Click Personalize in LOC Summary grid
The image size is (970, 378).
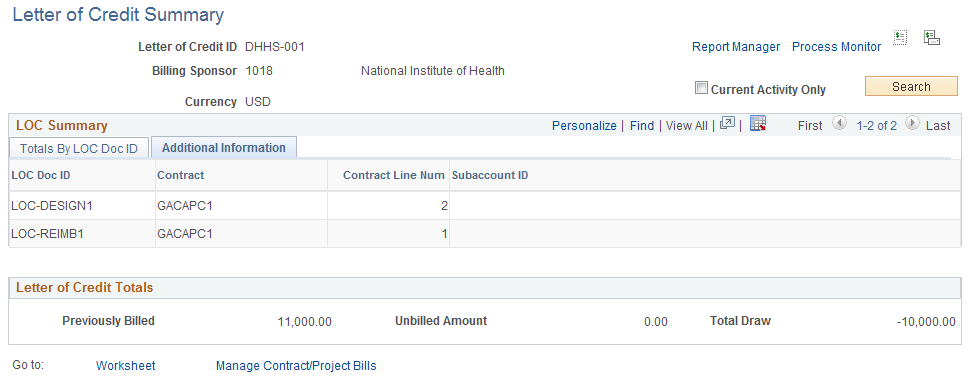coord(584,126)
